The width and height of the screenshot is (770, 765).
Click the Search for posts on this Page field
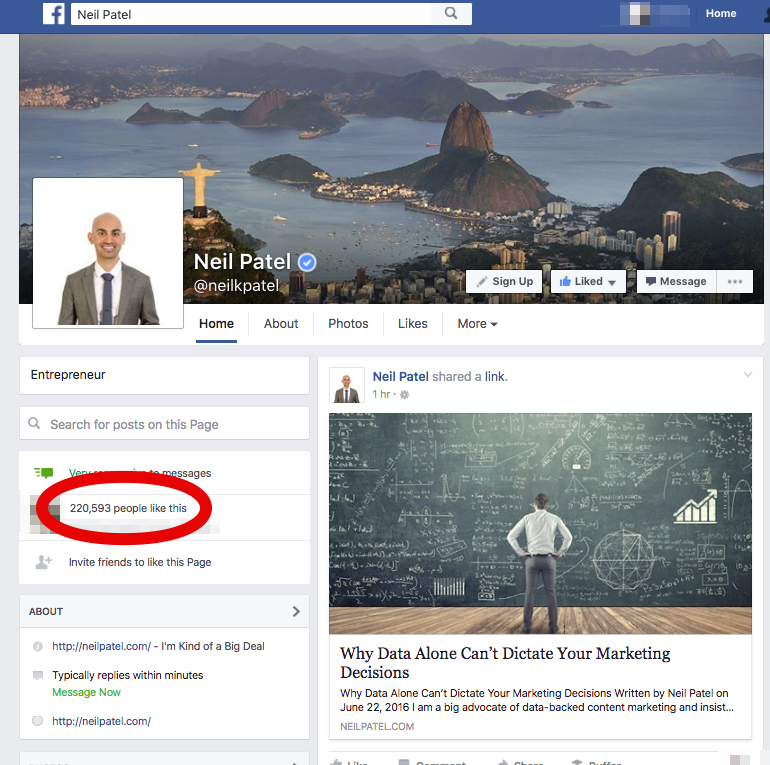pyautogui.click(x=165, y=423)
